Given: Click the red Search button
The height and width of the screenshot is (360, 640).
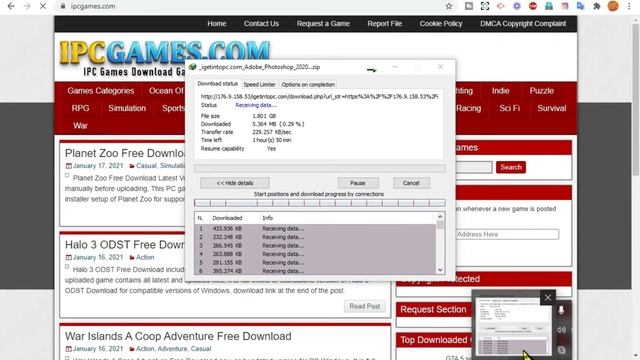Looking at the screenshot, I should point(511,167).
